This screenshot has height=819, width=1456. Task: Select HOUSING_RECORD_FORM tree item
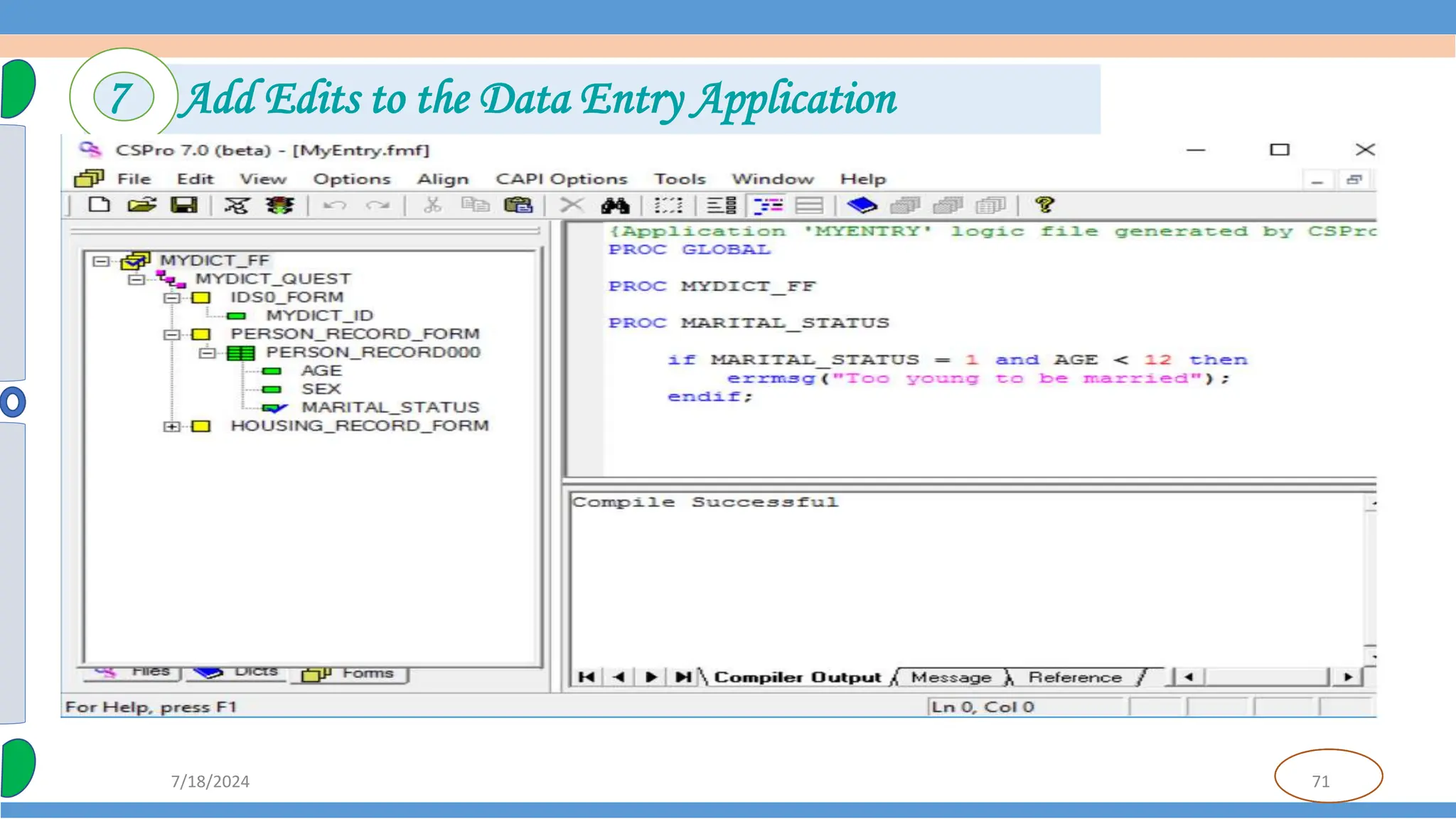point(360,427)
